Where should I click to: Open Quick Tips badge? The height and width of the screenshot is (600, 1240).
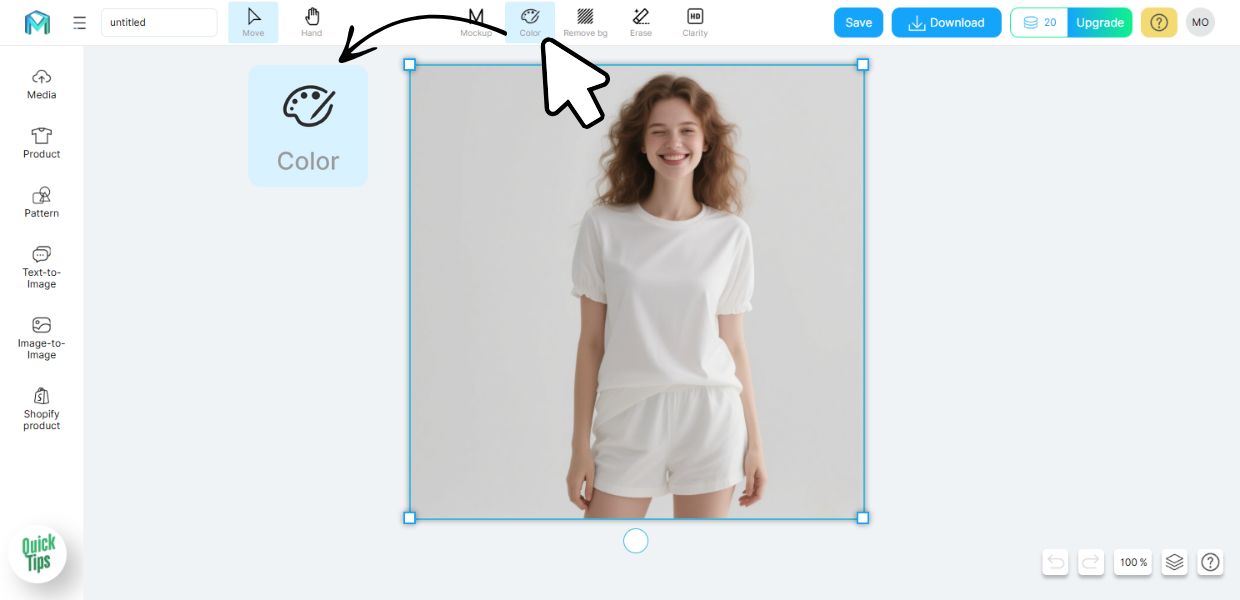coord(39,554)
